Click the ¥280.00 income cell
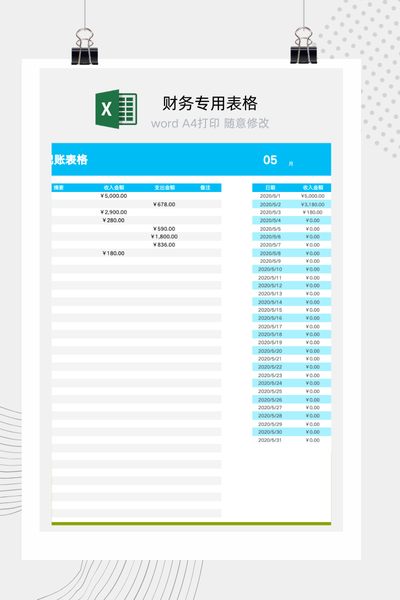 114,220
